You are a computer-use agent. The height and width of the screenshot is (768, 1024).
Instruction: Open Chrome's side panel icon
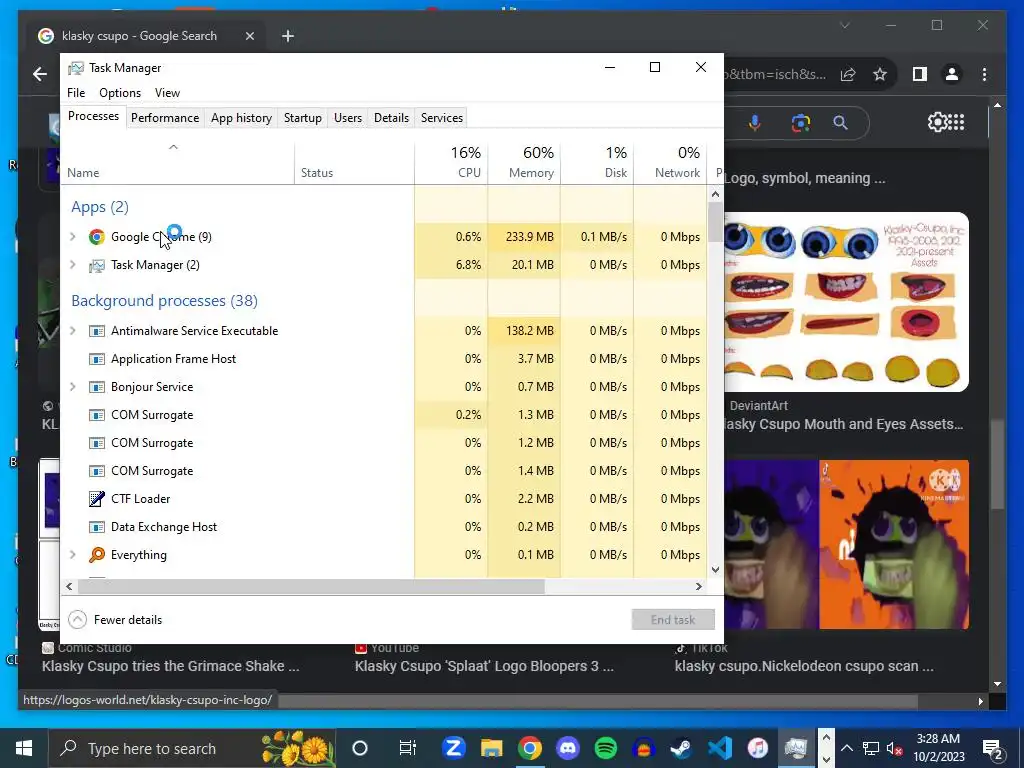[920, 74]
